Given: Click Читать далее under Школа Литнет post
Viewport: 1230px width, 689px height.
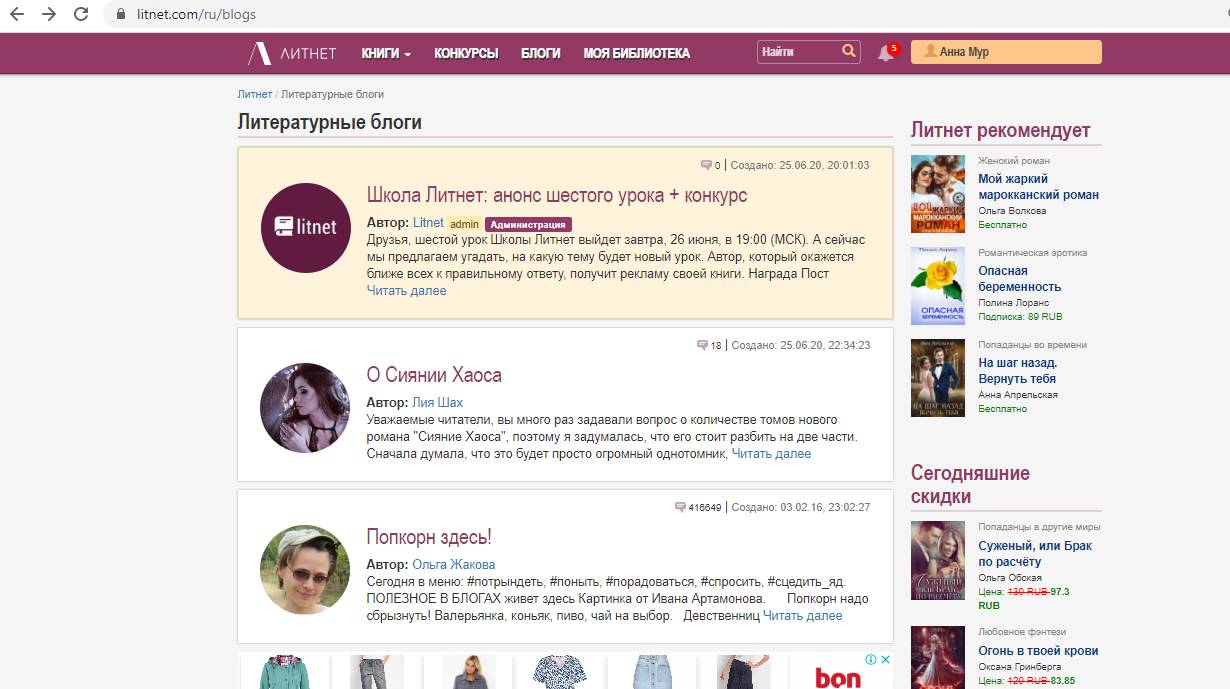Looking at the screenshot, I should click(406, 291).
